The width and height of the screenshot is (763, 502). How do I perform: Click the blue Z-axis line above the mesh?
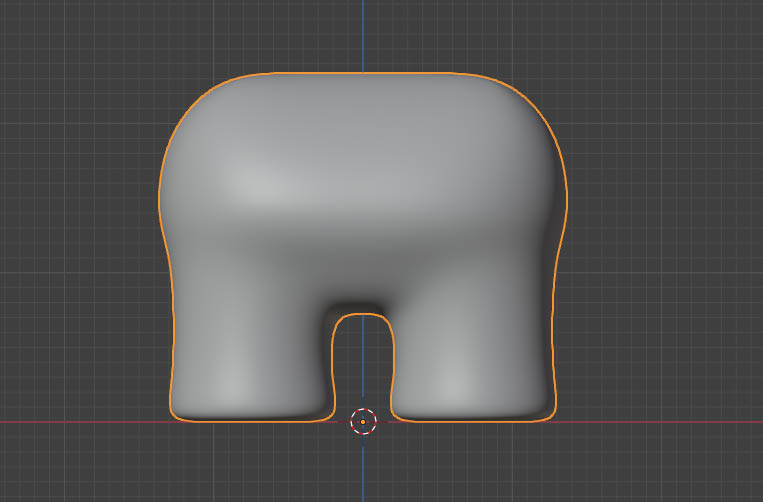pyautogui.click(x=363, y=35)
